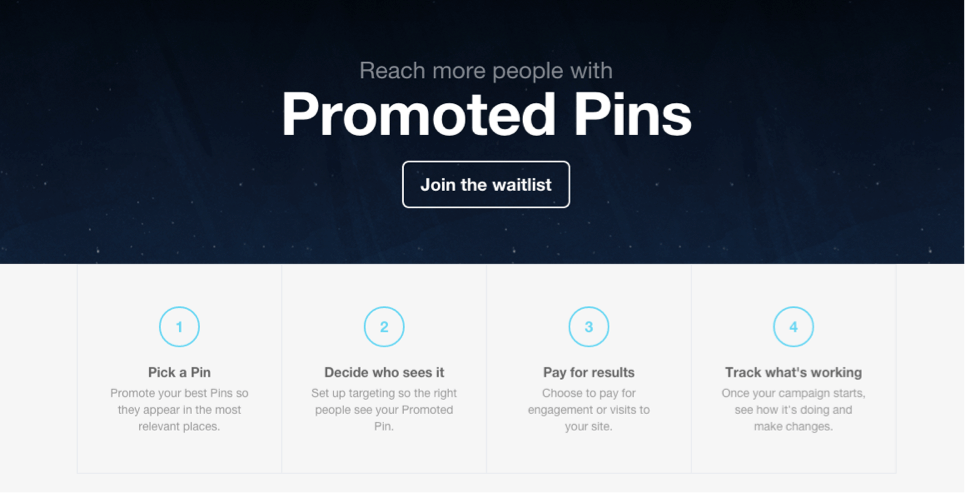Click the "Decide who sees it" heading
Screen dimensions: 965x493
[384, 373]
